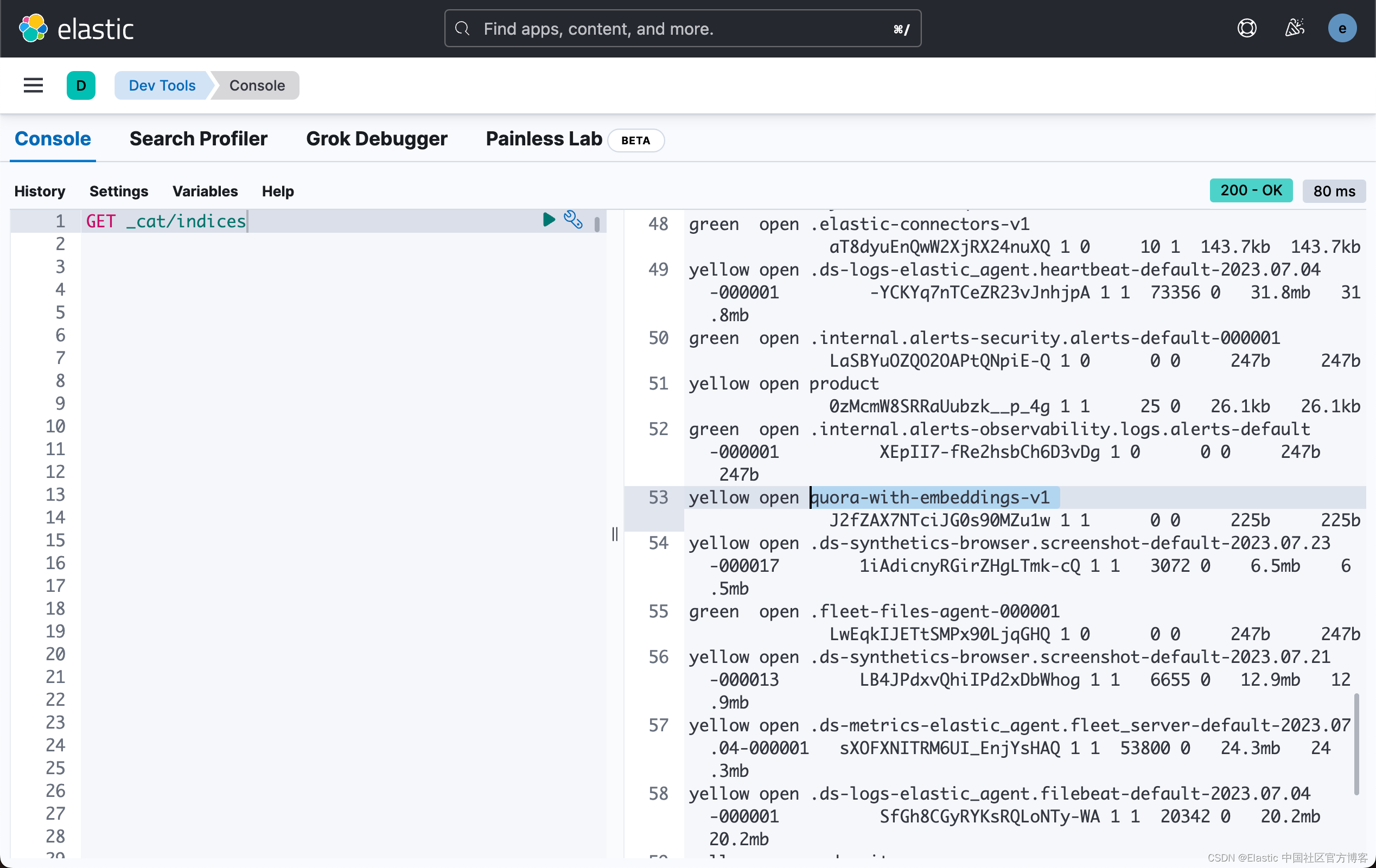The width and height of the screenshot is (1376, 868).
Task: Open console History
Action: tap(40, 191)
